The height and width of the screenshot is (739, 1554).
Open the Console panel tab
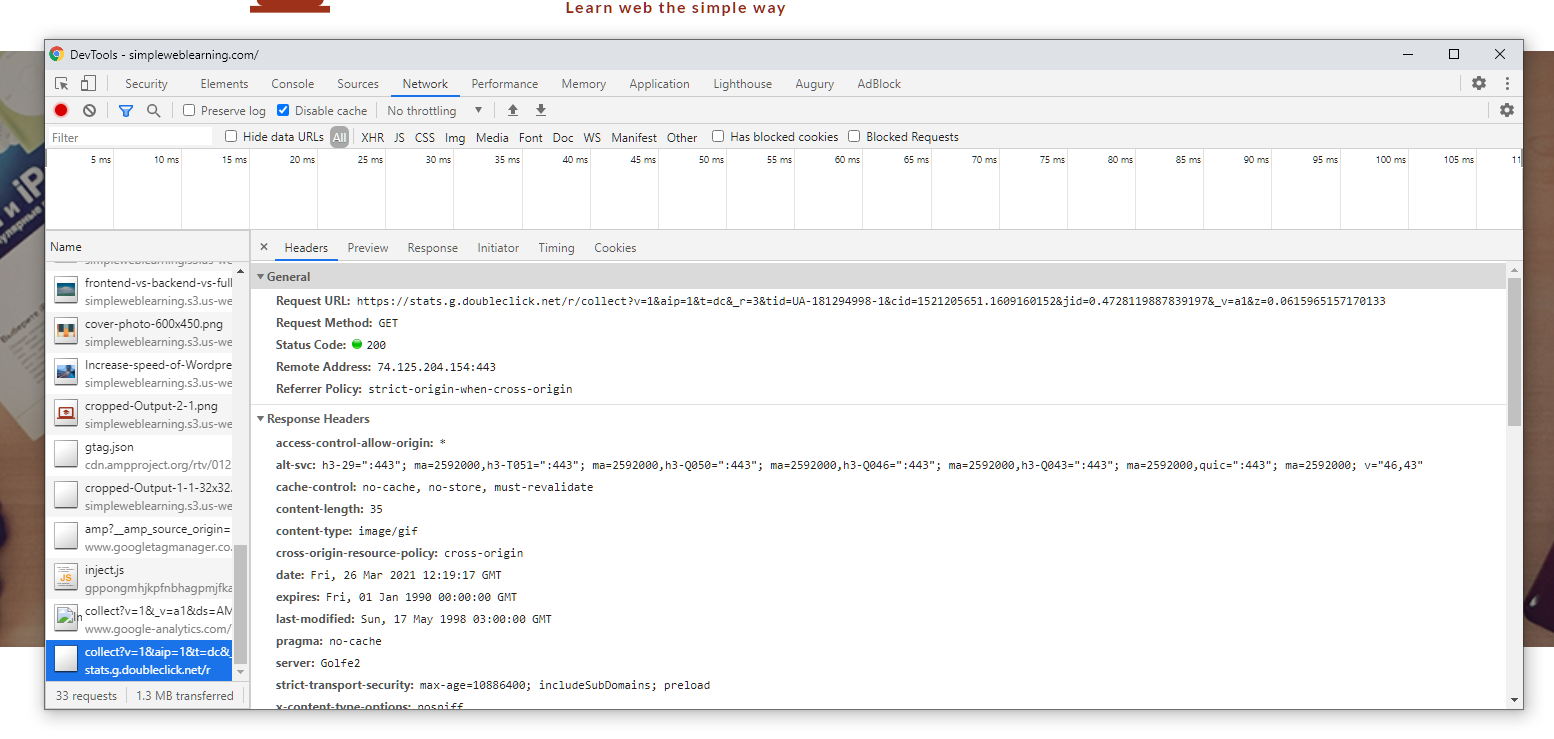coord(293,84)
